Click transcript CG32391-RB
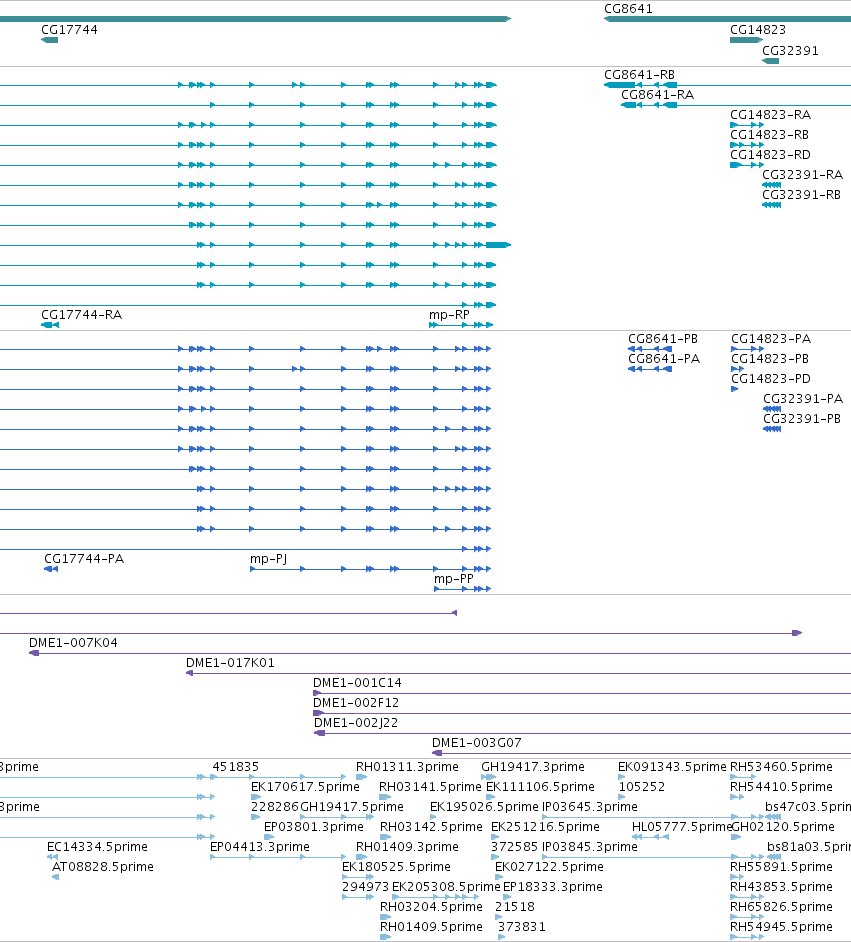Viewport: 851px width, 942px height. pyautogui.click(x=802, y=195)
